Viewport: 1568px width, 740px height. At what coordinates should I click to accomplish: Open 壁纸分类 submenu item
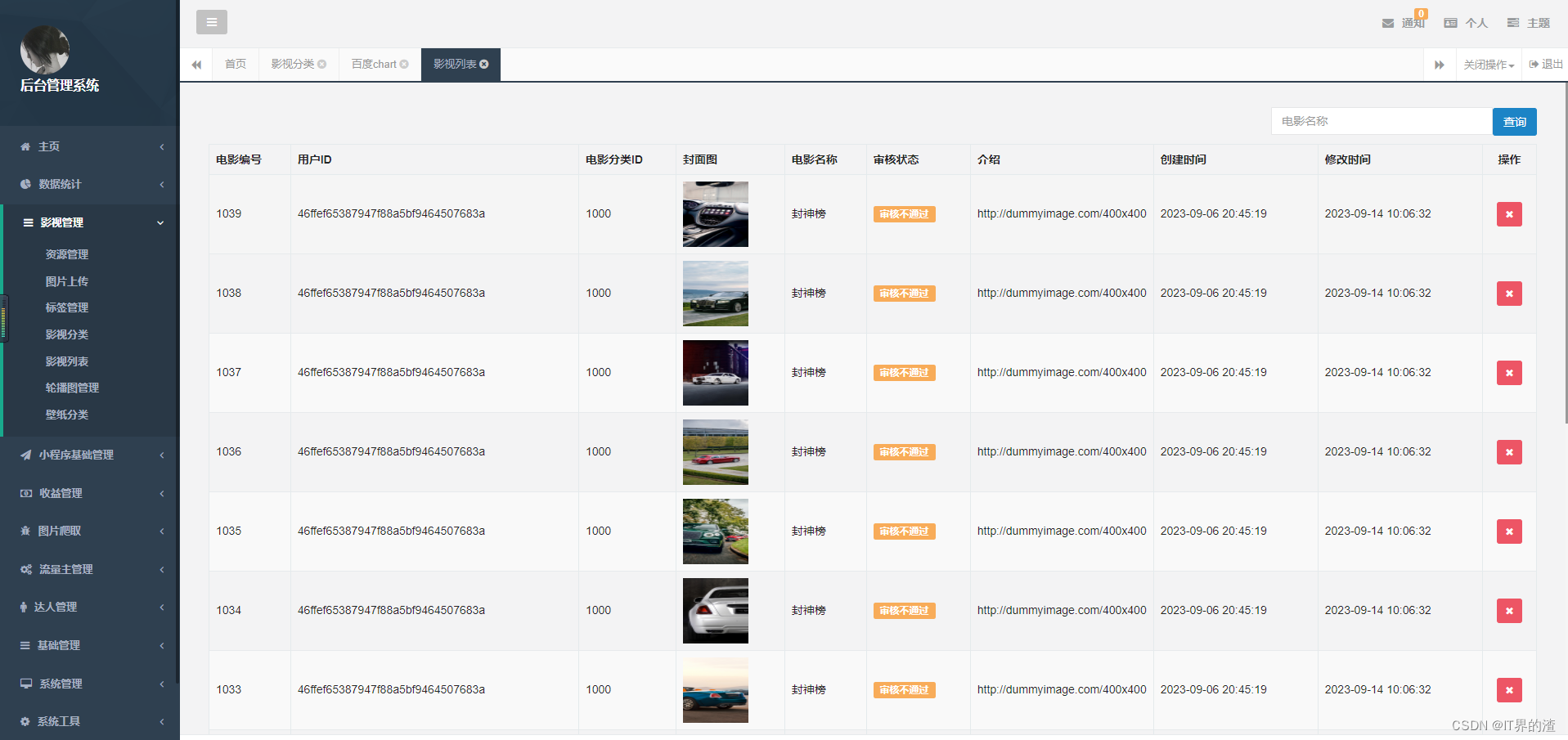(x=67, y=415)
